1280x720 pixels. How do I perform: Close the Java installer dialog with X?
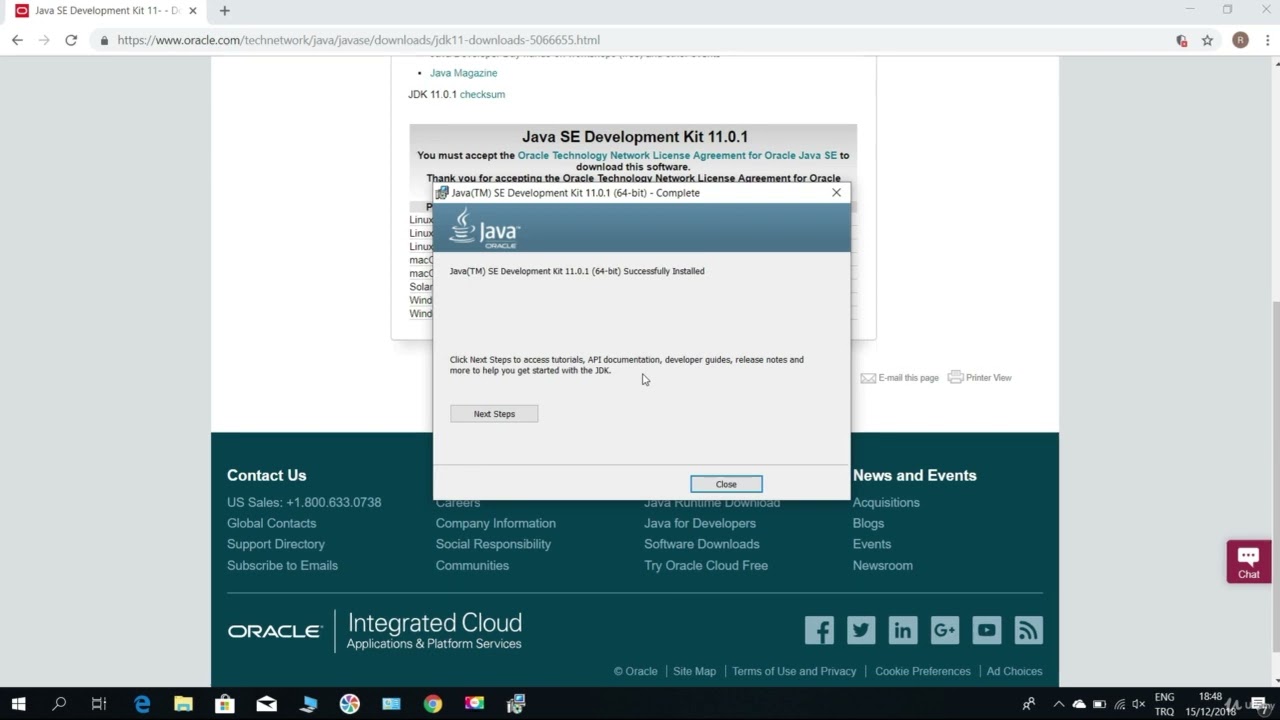point(837,192)
